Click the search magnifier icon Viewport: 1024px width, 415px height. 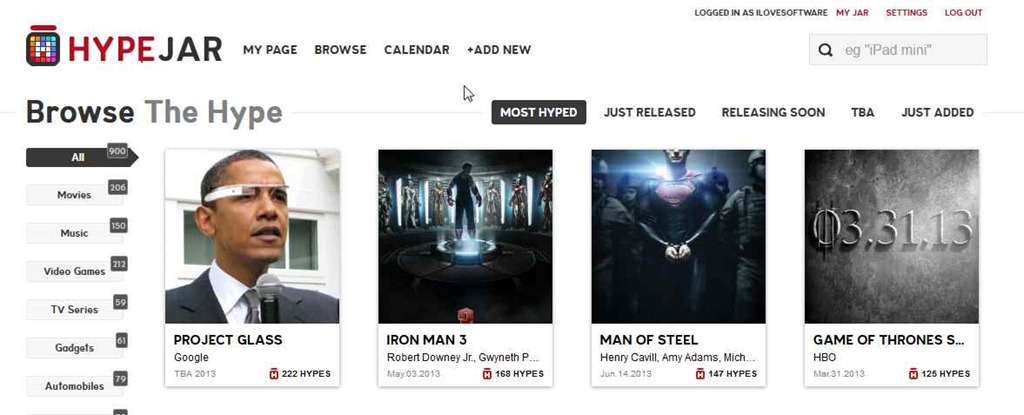[x=825, y=50]
